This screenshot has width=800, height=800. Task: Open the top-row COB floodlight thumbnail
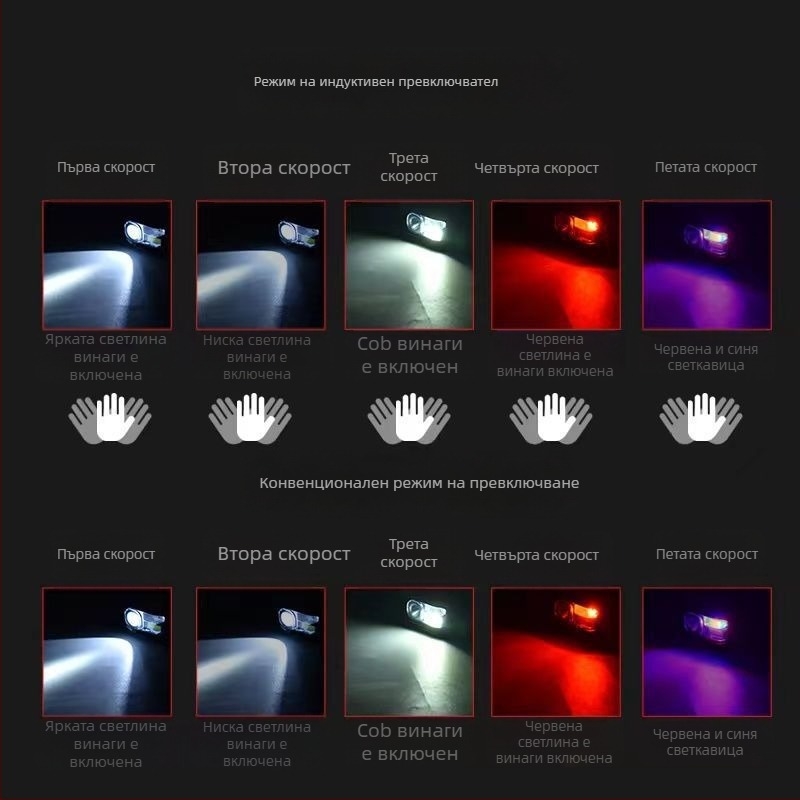[409, 265]
